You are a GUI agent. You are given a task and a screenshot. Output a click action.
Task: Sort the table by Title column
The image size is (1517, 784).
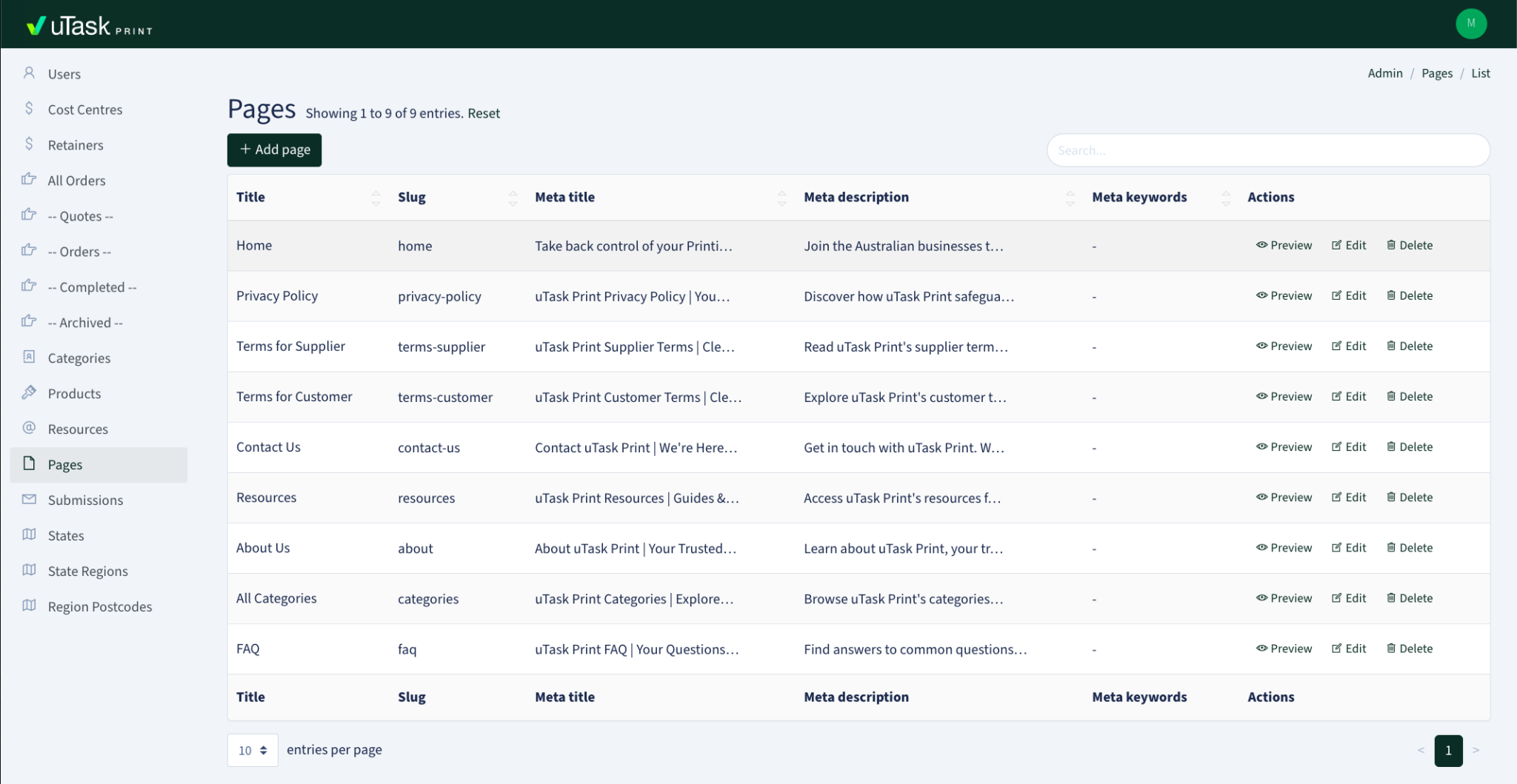pos(376,198)
